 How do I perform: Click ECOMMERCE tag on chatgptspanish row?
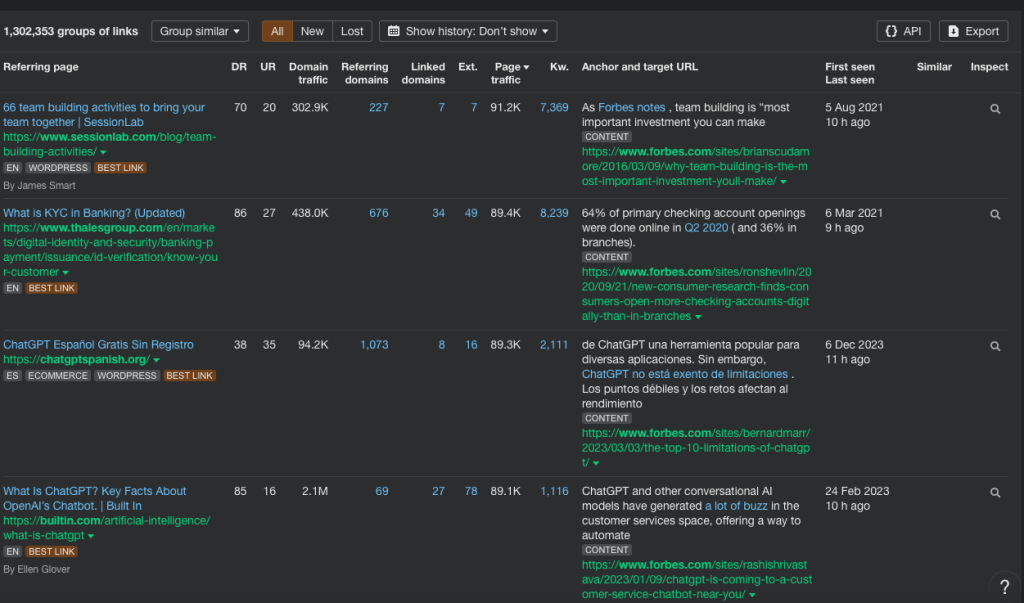point(57,376)
